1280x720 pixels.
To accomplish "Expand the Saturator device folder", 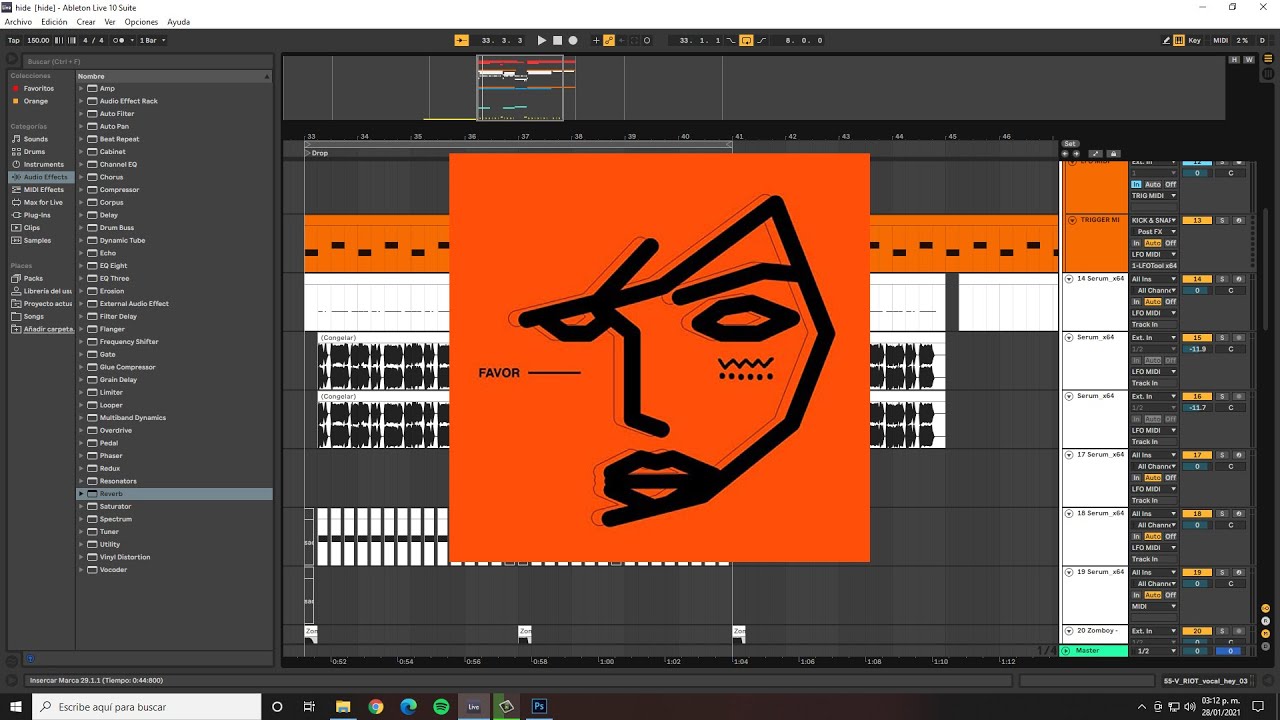I will coord(82,506).
